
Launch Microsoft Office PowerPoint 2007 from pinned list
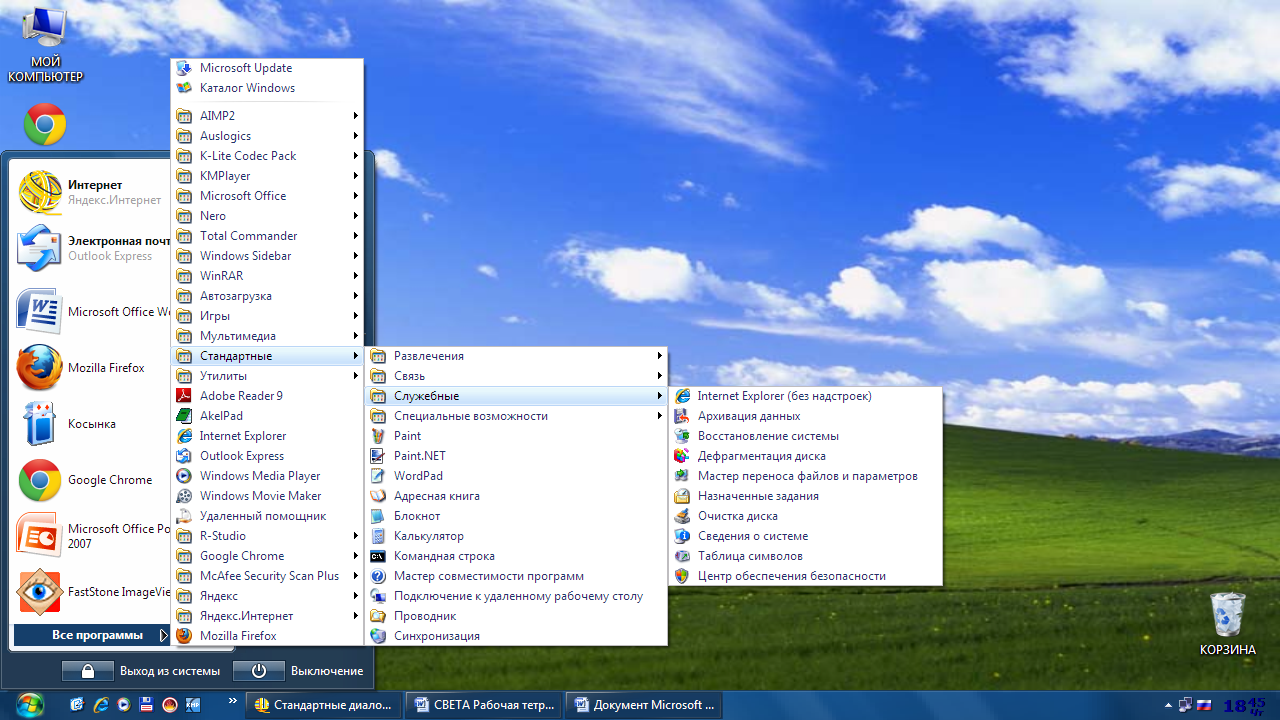tap(92, 536)
